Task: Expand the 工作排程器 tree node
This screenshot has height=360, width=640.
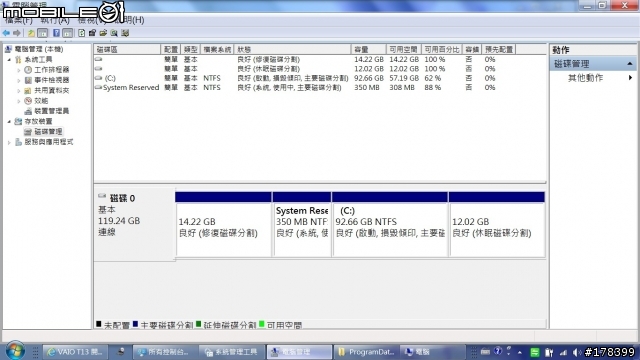Action: pos(19,70)
